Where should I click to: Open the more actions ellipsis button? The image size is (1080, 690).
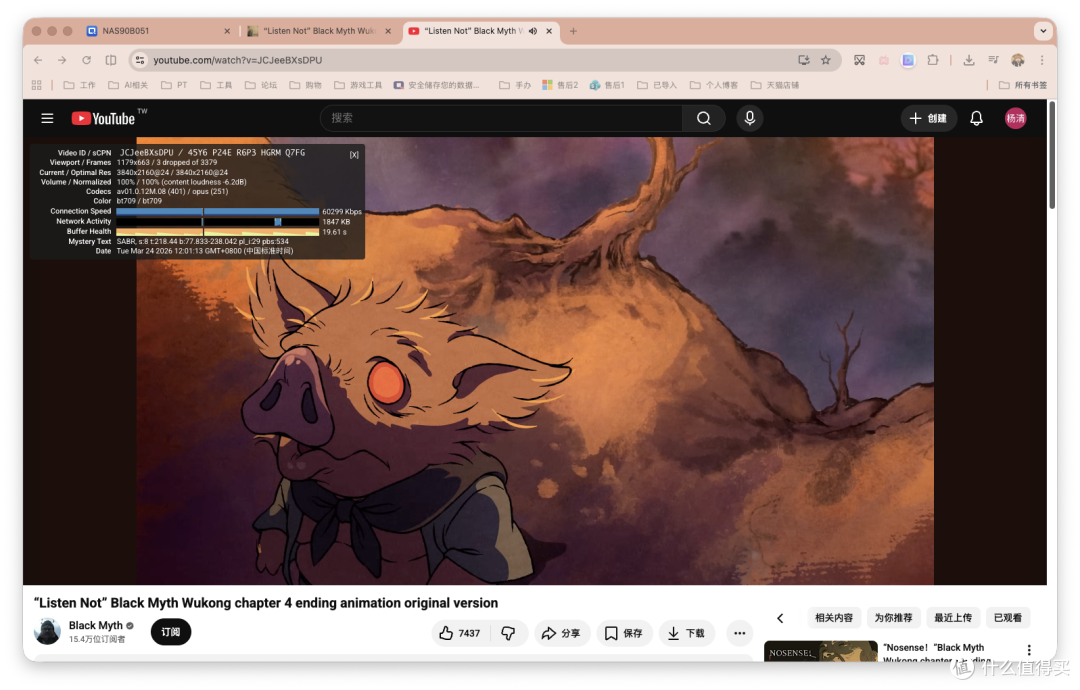pyautogui.click(x=739, y=633)
